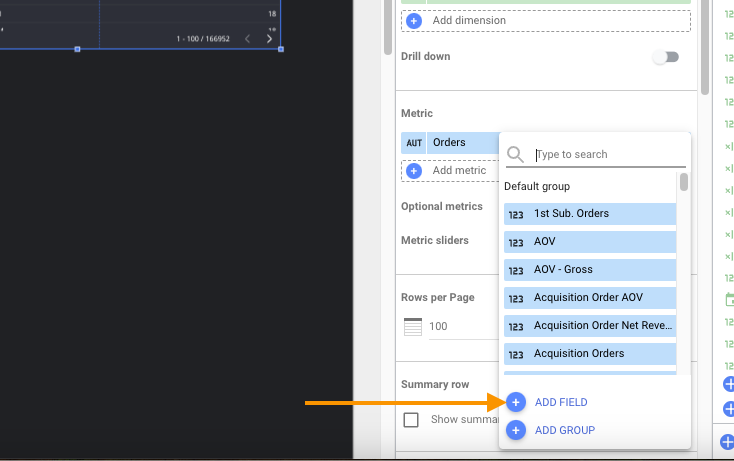Select Acquisition Order Net Revenue field
Screen dimensions: 734x461
tap(590, 326)
